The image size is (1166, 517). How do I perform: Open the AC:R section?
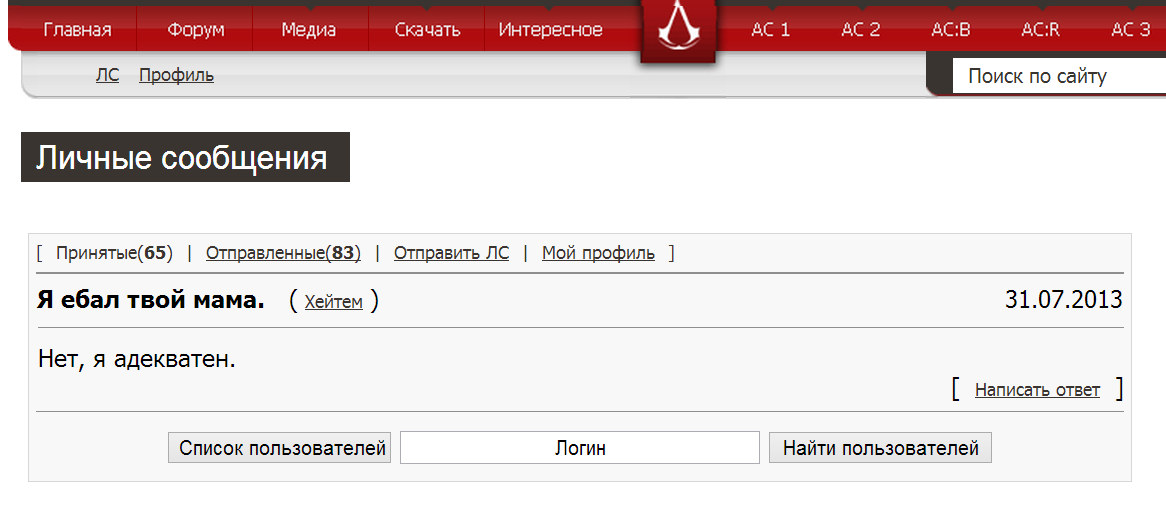click(x=1040, y=30)
